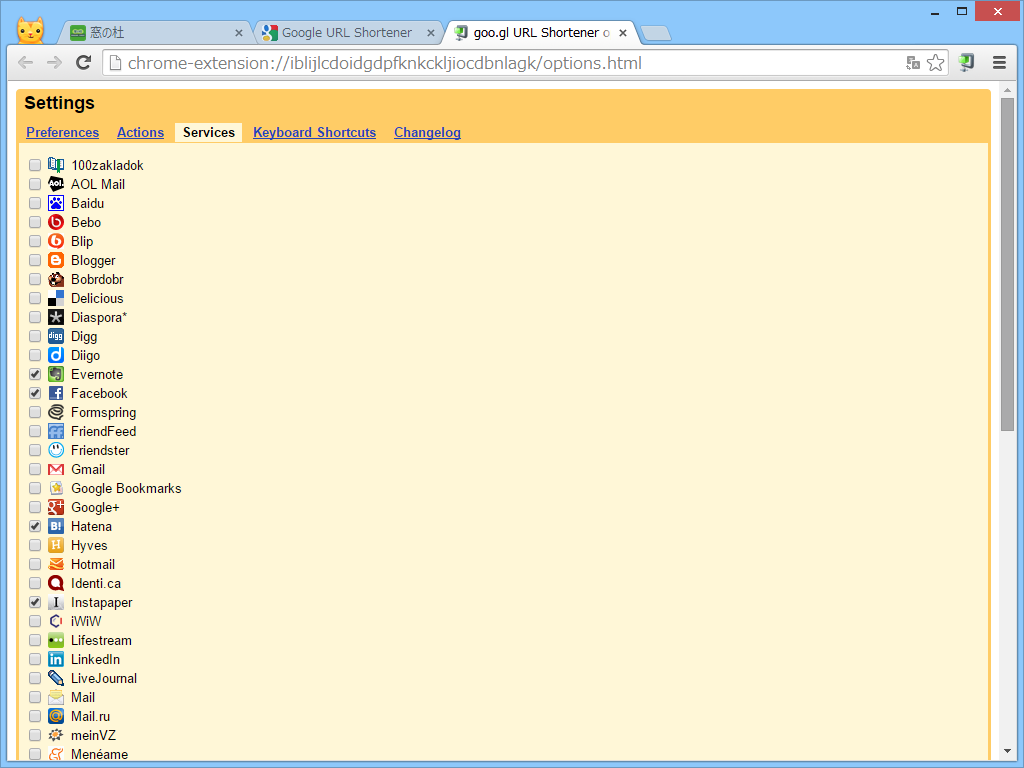Enable the Gmail checkbox
The height and width of the screenshot is (768, 1024).
click(x=35, y=470)
